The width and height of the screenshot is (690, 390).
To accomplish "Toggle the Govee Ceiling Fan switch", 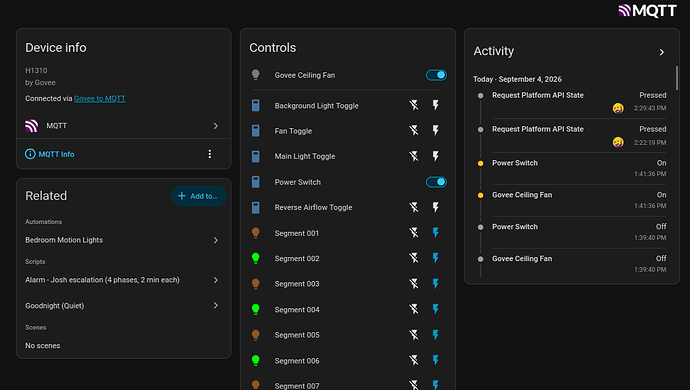I will click(x=436, y=75).
